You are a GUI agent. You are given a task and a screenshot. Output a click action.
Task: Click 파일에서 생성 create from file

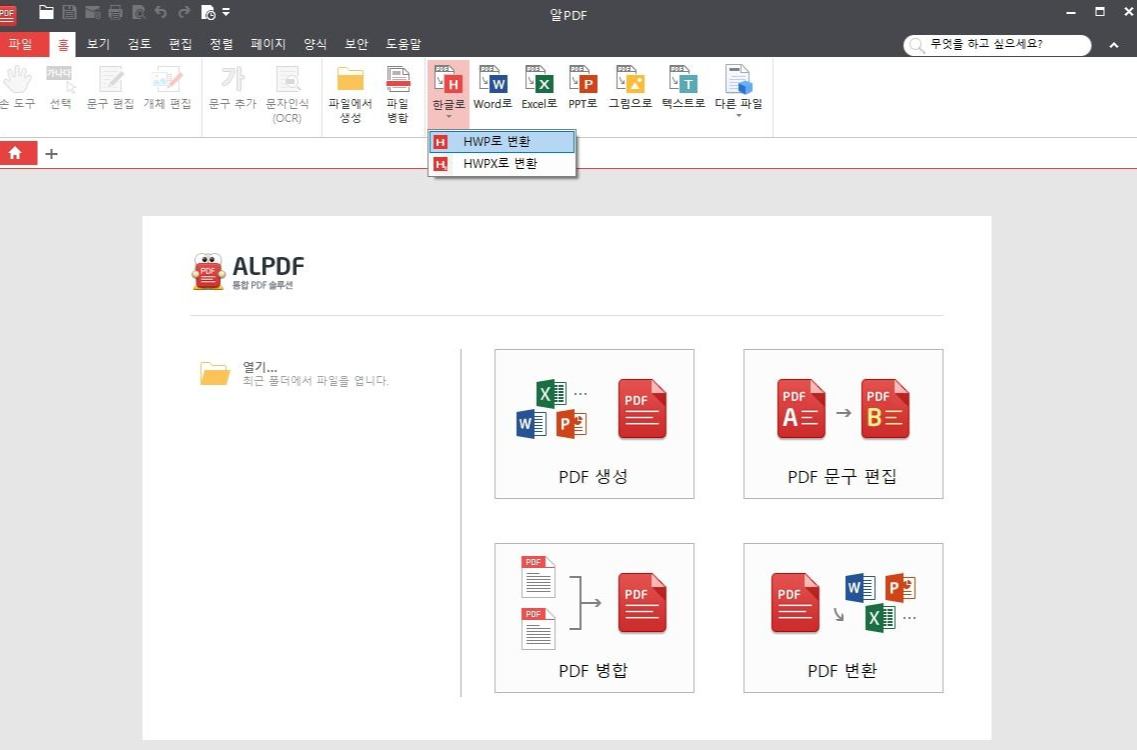point(350,94)
